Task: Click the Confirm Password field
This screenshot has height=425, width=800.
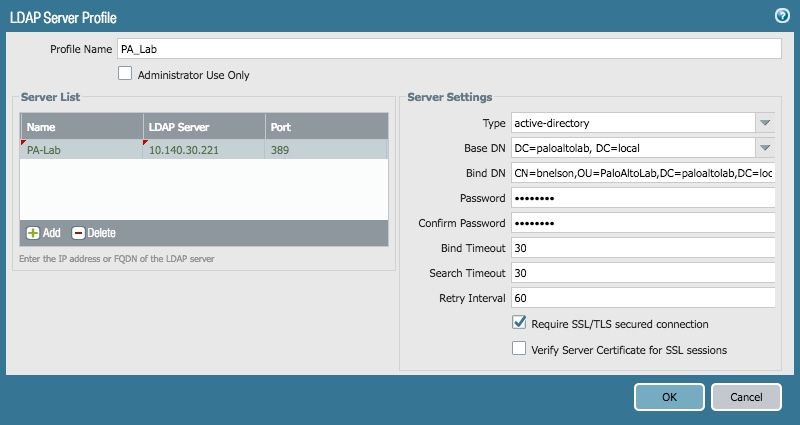Action: click(x=643, y=223)
